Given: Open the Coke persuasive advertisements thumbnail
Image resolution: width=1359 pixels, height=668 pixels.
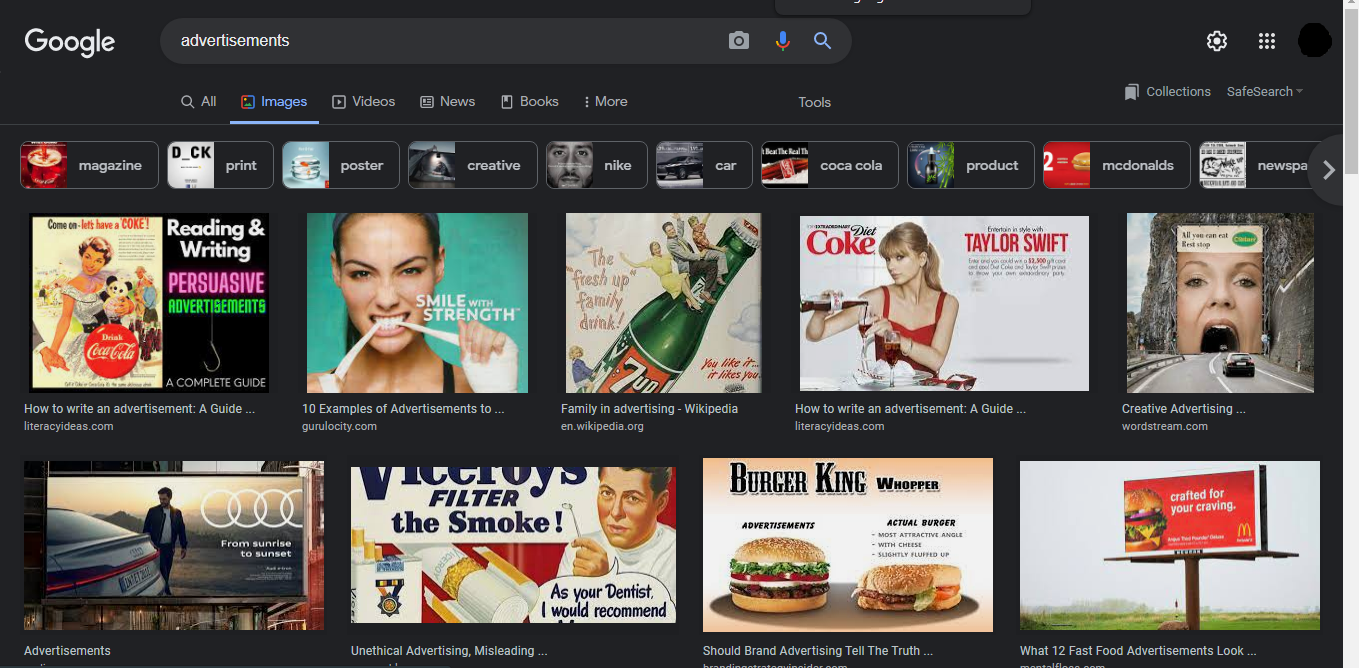Looking at the screenshot, I should click(149, 302).
